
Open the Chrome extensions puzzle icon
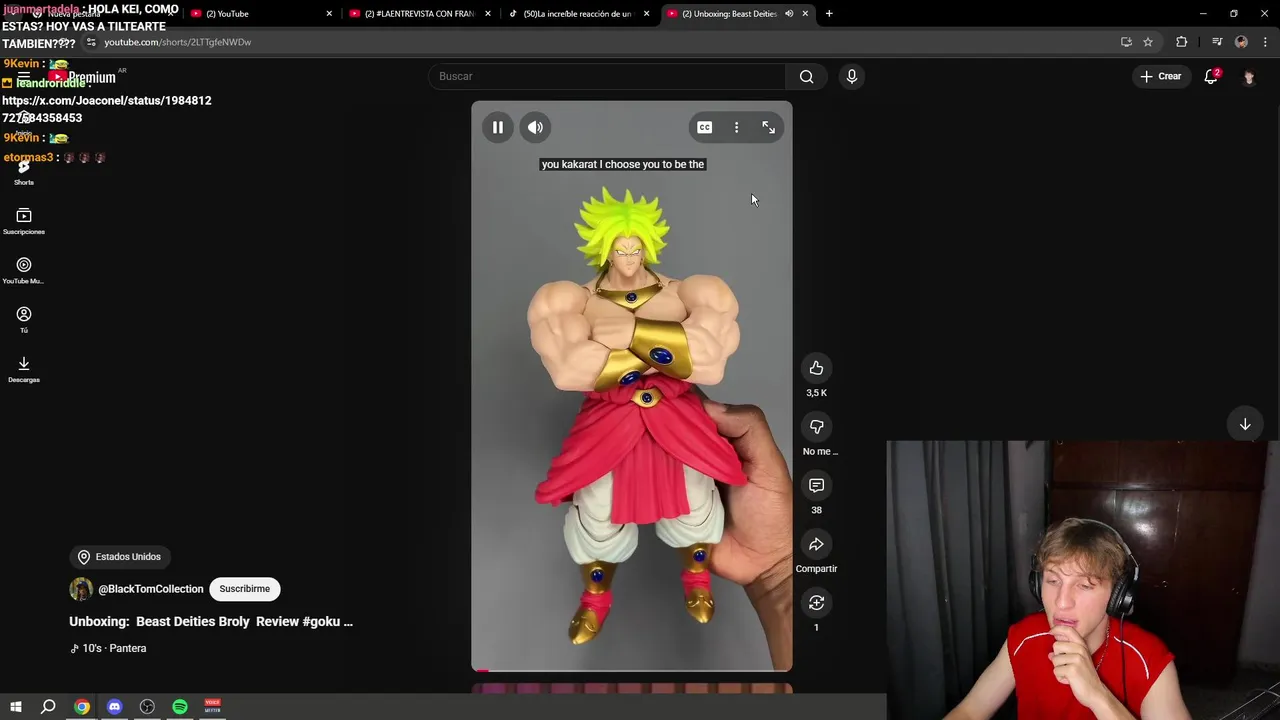tap(1182, 42)
